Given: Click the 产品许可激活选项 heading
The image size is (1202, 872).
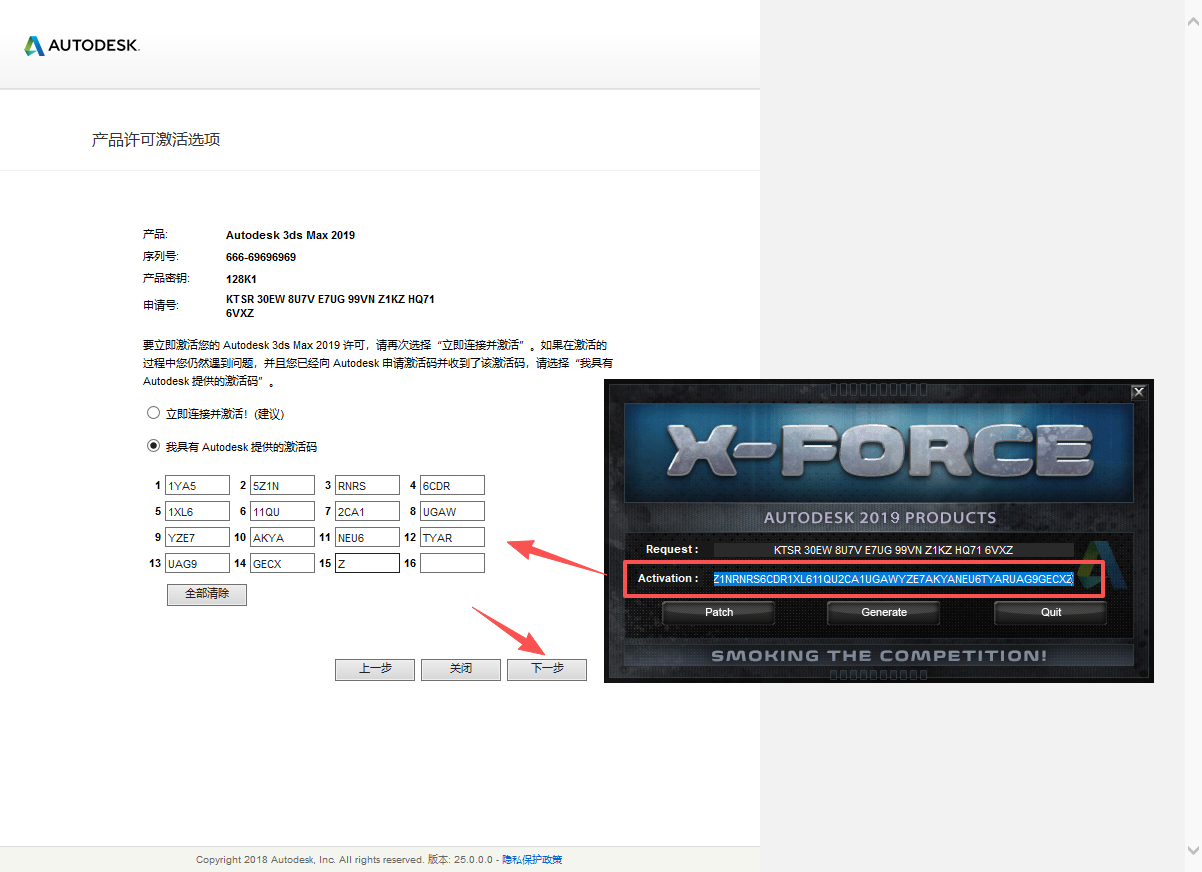Looking at the screenshot, I should pyautogui.click(x=156, y=139).
